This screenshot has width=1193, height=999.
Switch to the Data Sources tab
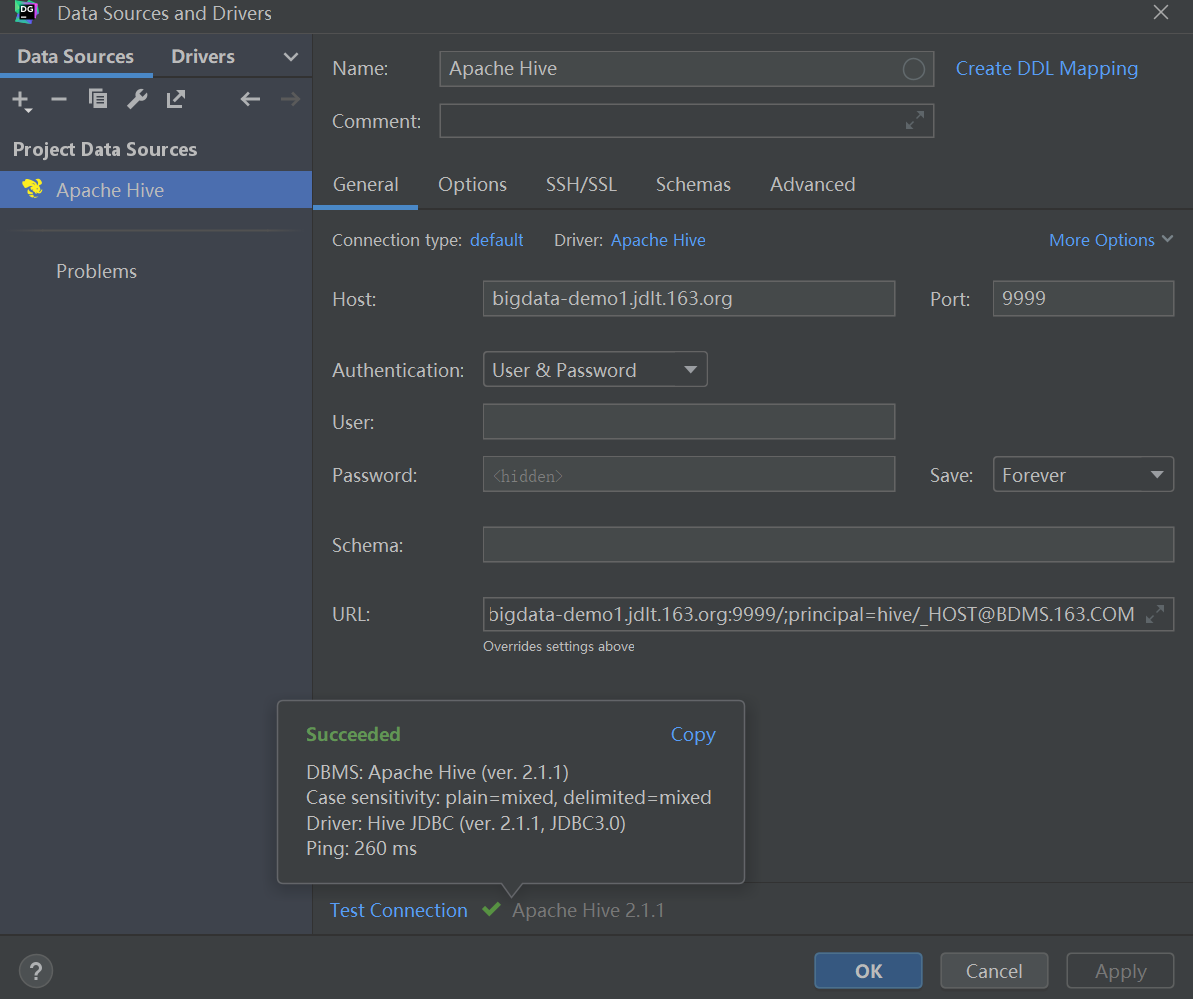click(x=75, y=56)
